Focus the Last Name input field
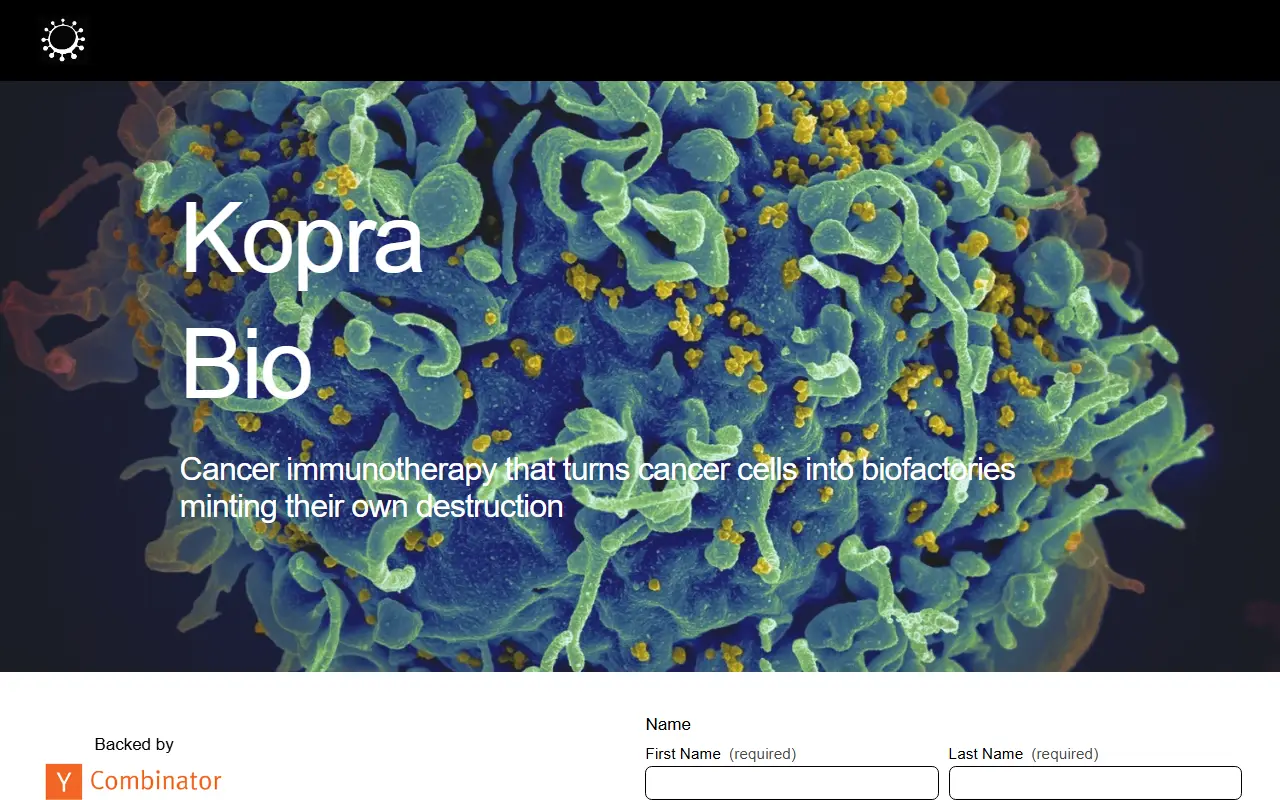The width and height of the screenshot is (1280, 800). [1095, 783]
